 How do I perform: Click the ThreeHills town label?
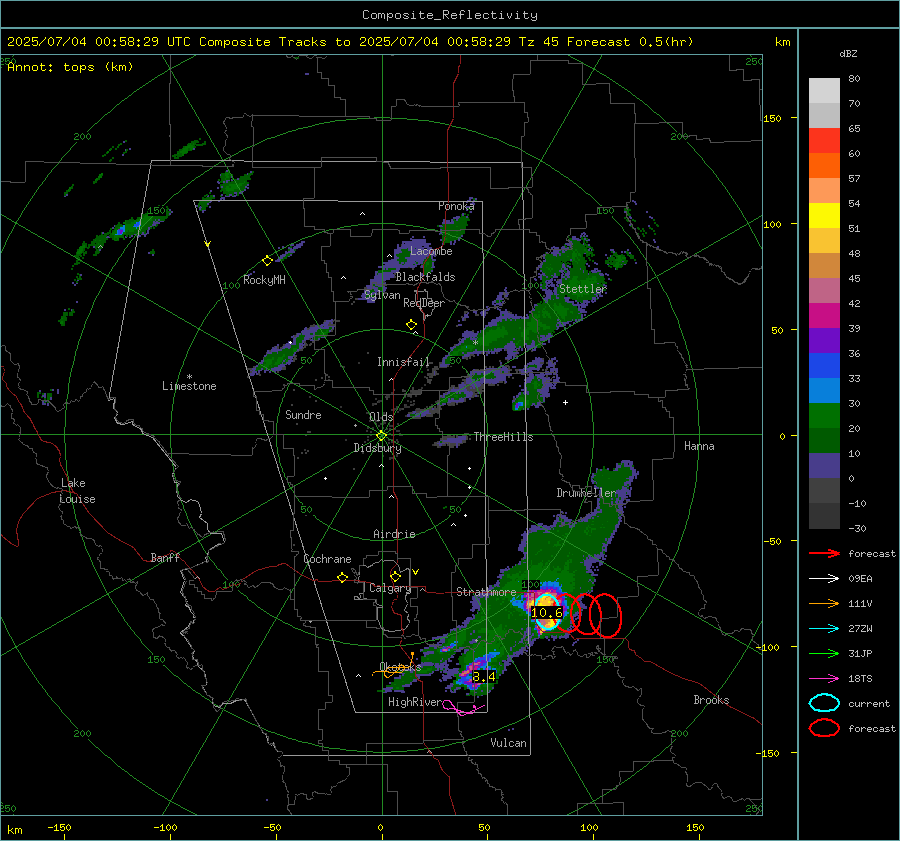click(x=503, y=437)
